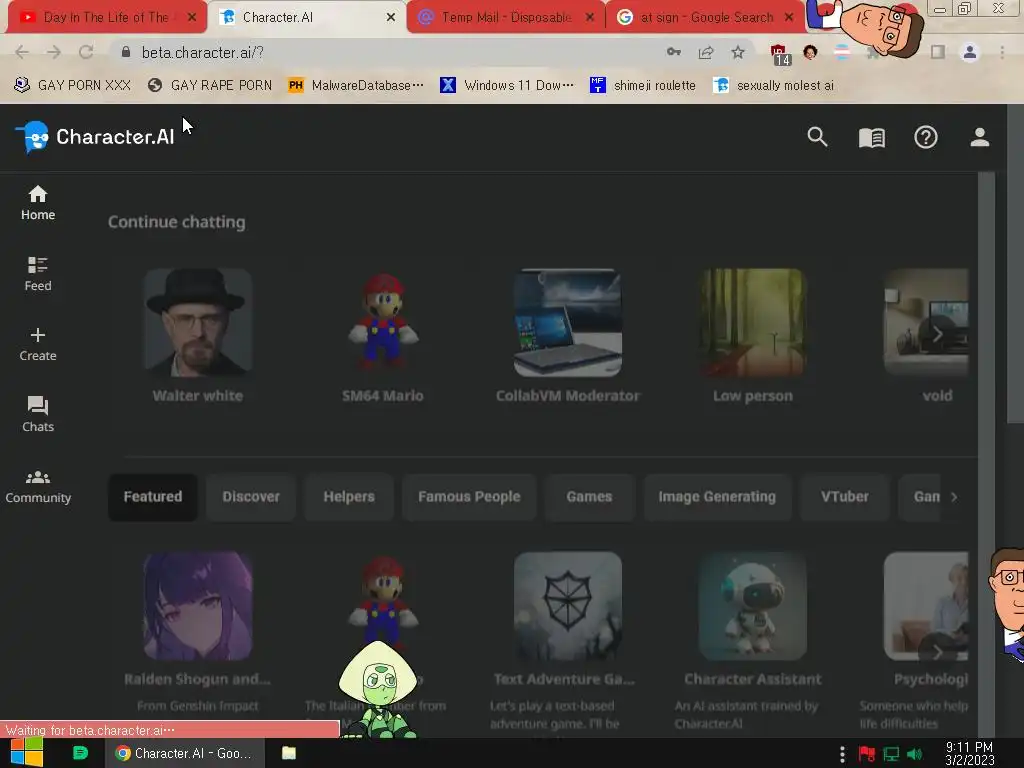The image size is (1024, 768).
Task: Open Community in the sidebar
Action: tap(38, 487)
